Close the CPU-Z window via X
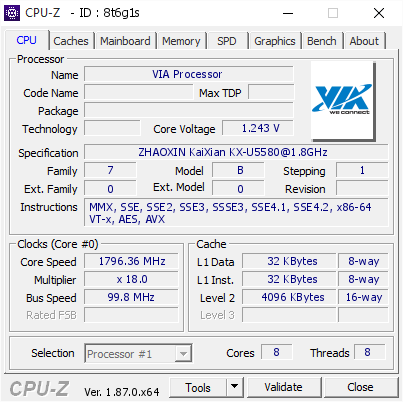This screenshot has height=402, width=403. click(379, 13)
